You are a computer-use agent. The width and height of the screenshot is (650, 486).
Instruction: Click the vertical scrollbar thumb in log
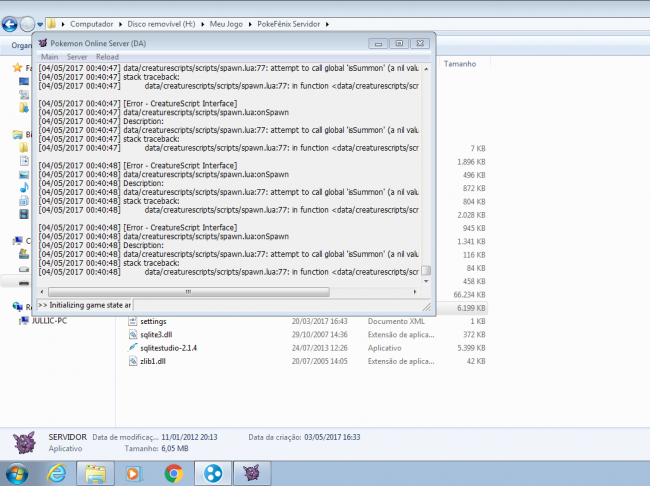pyautogui.click(x=426, y=270)
